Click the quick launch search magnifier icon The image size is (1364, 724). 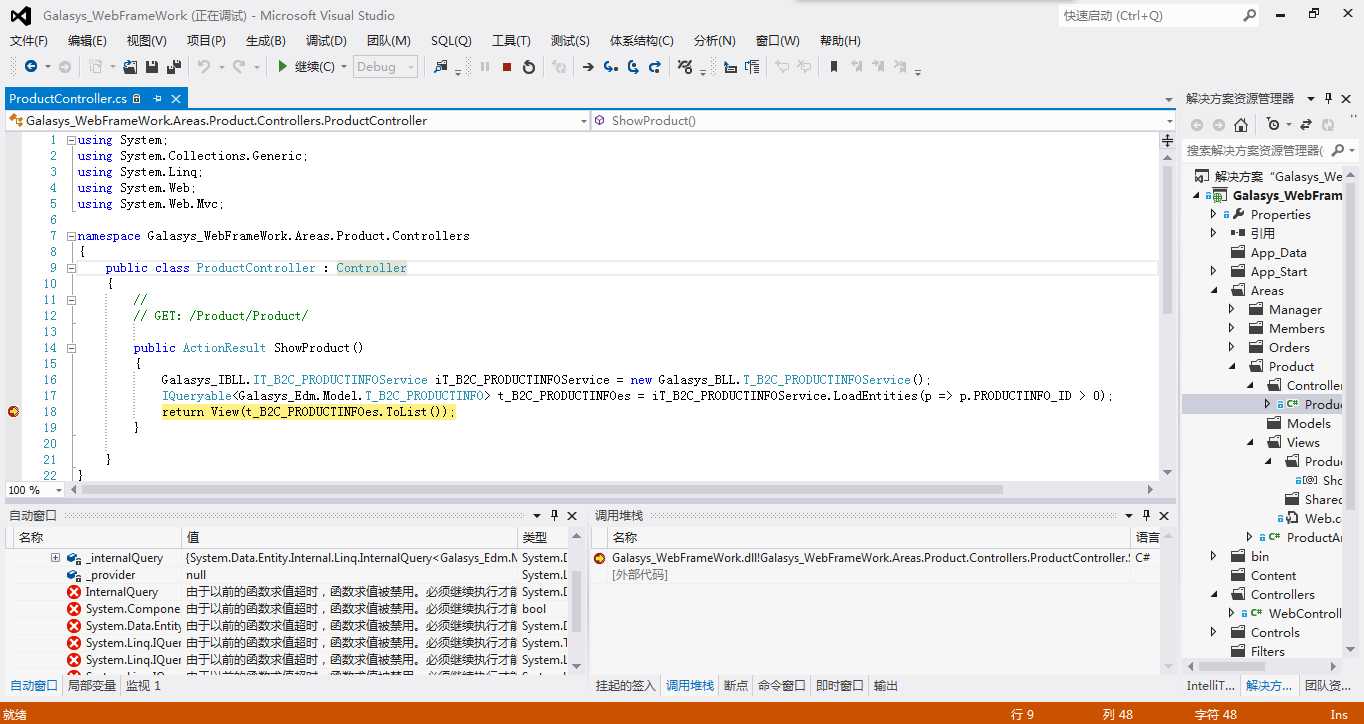[x=1250, y=15]
